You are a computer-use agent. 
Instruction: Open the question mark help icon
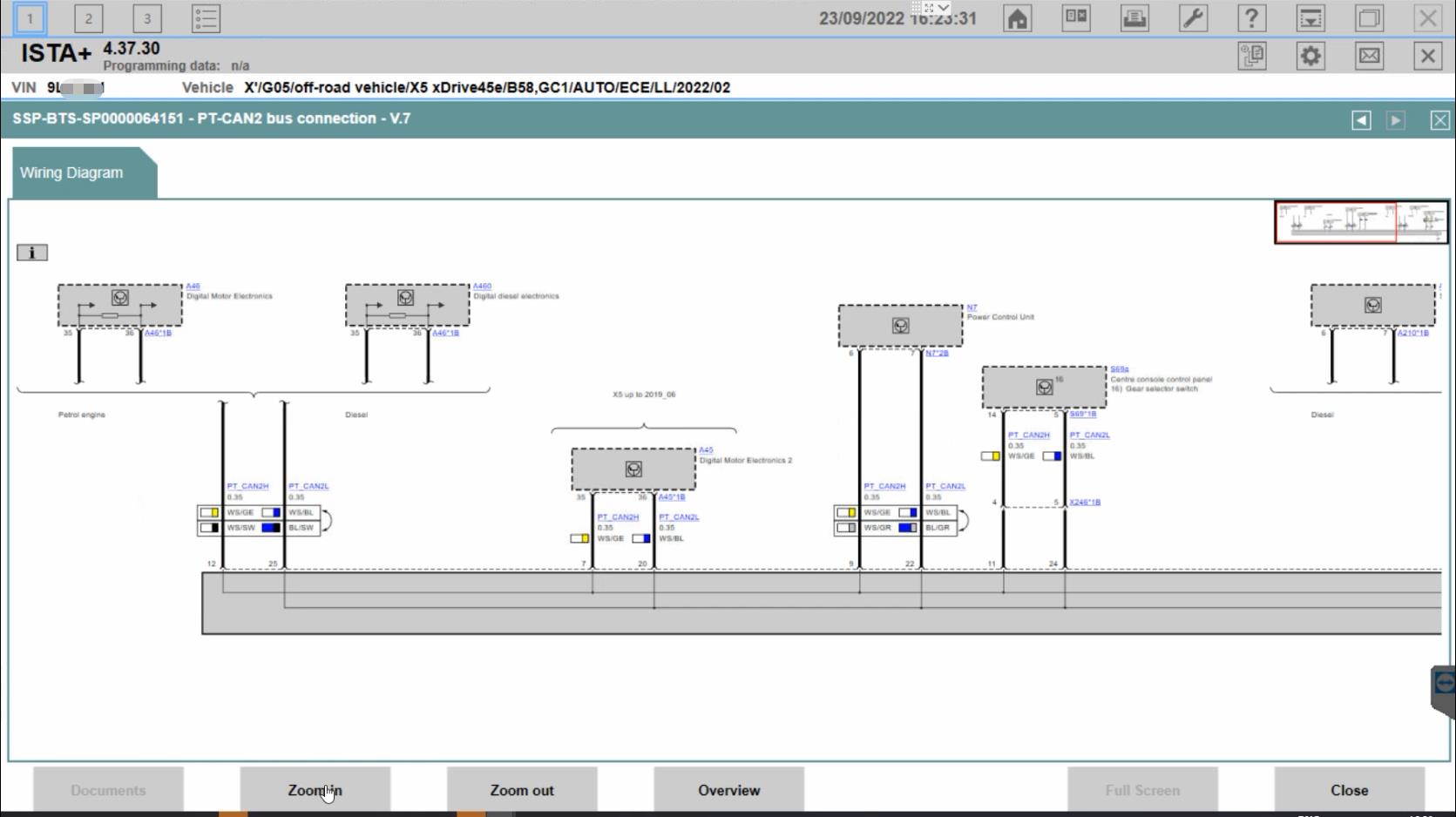[x=1251, y=18]
